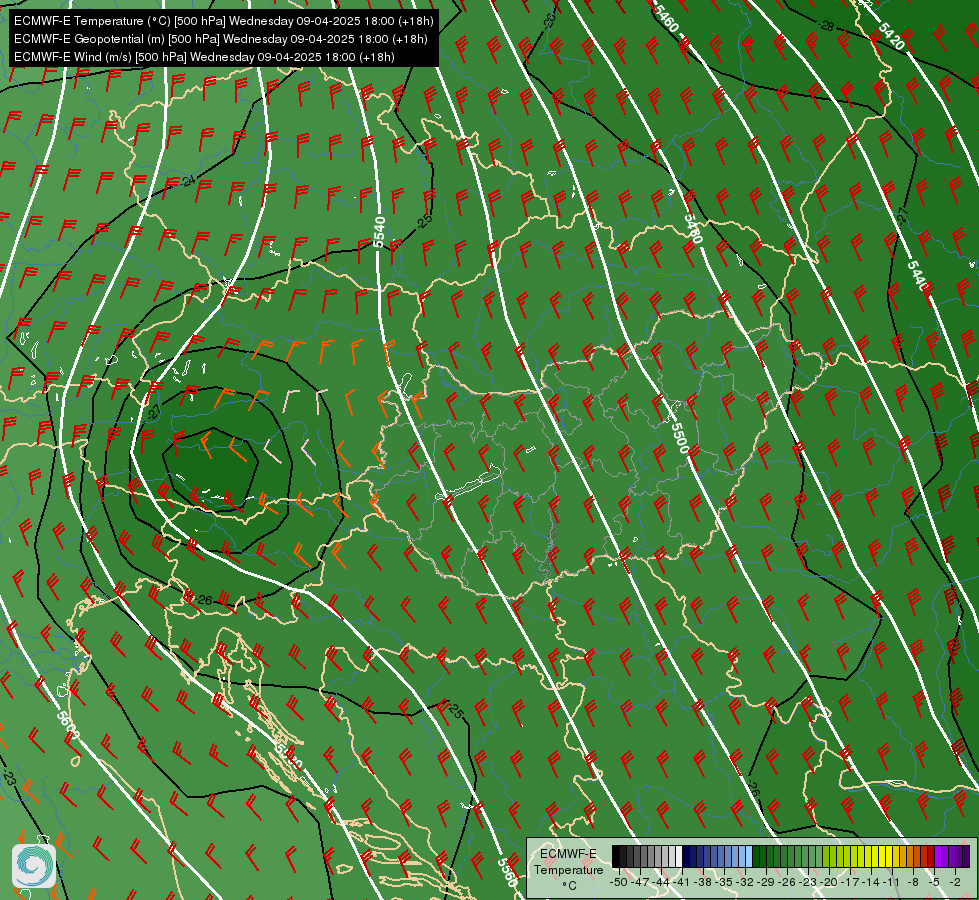
Task: Click the -28 isotherm label
Action: pyautogui.click(x=826, y=26)
